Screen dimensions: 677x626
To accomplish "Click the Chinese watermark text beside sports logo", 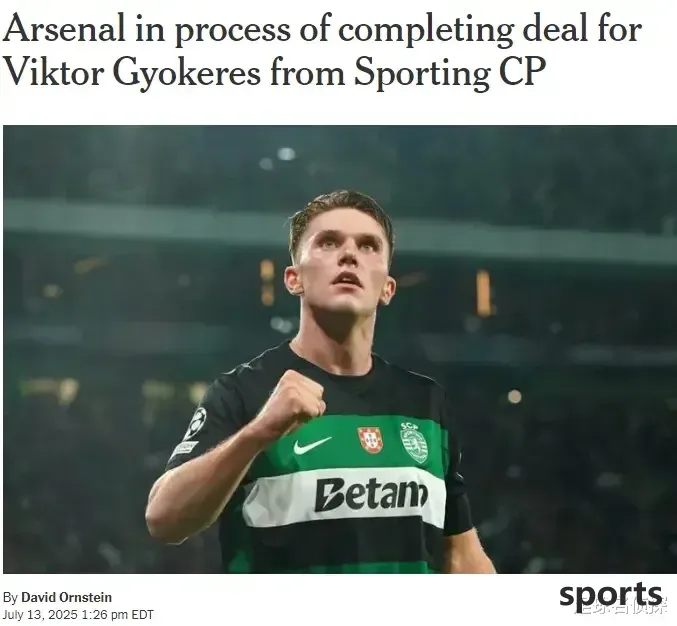I will click(x=626, y=608).
